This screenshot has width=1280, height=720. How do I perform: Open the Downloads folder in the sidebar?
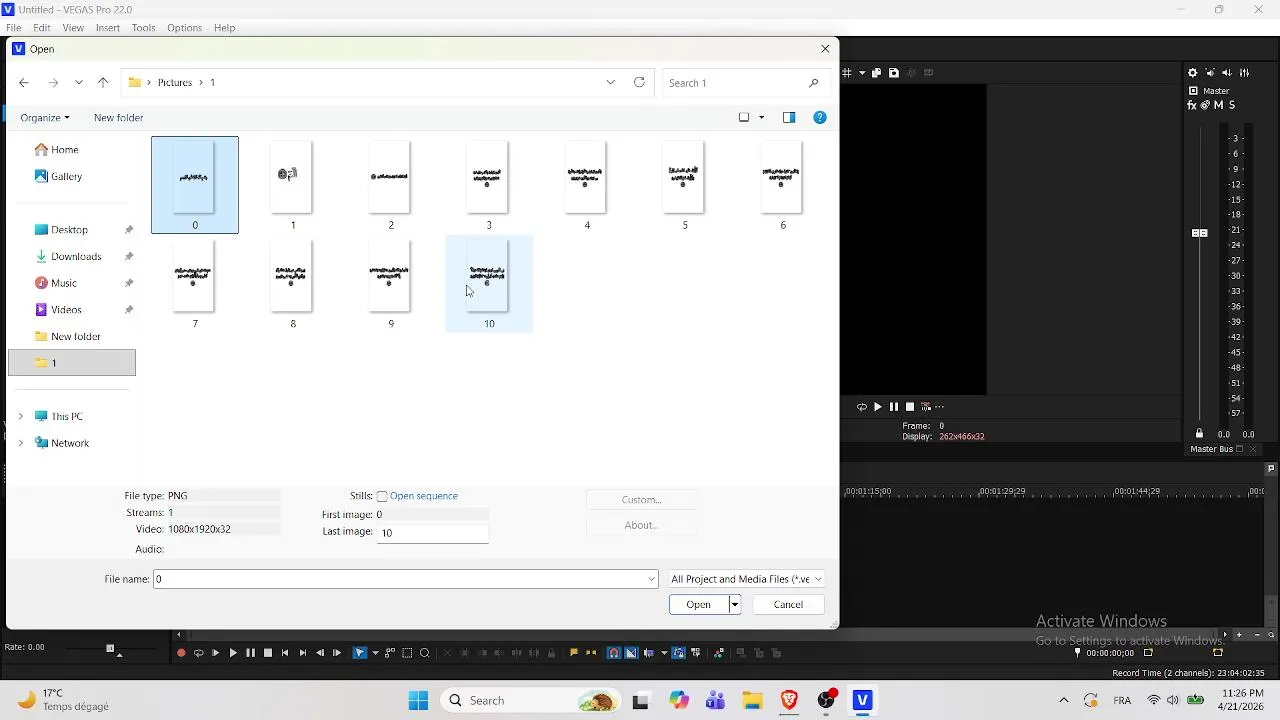pos(76,257)
